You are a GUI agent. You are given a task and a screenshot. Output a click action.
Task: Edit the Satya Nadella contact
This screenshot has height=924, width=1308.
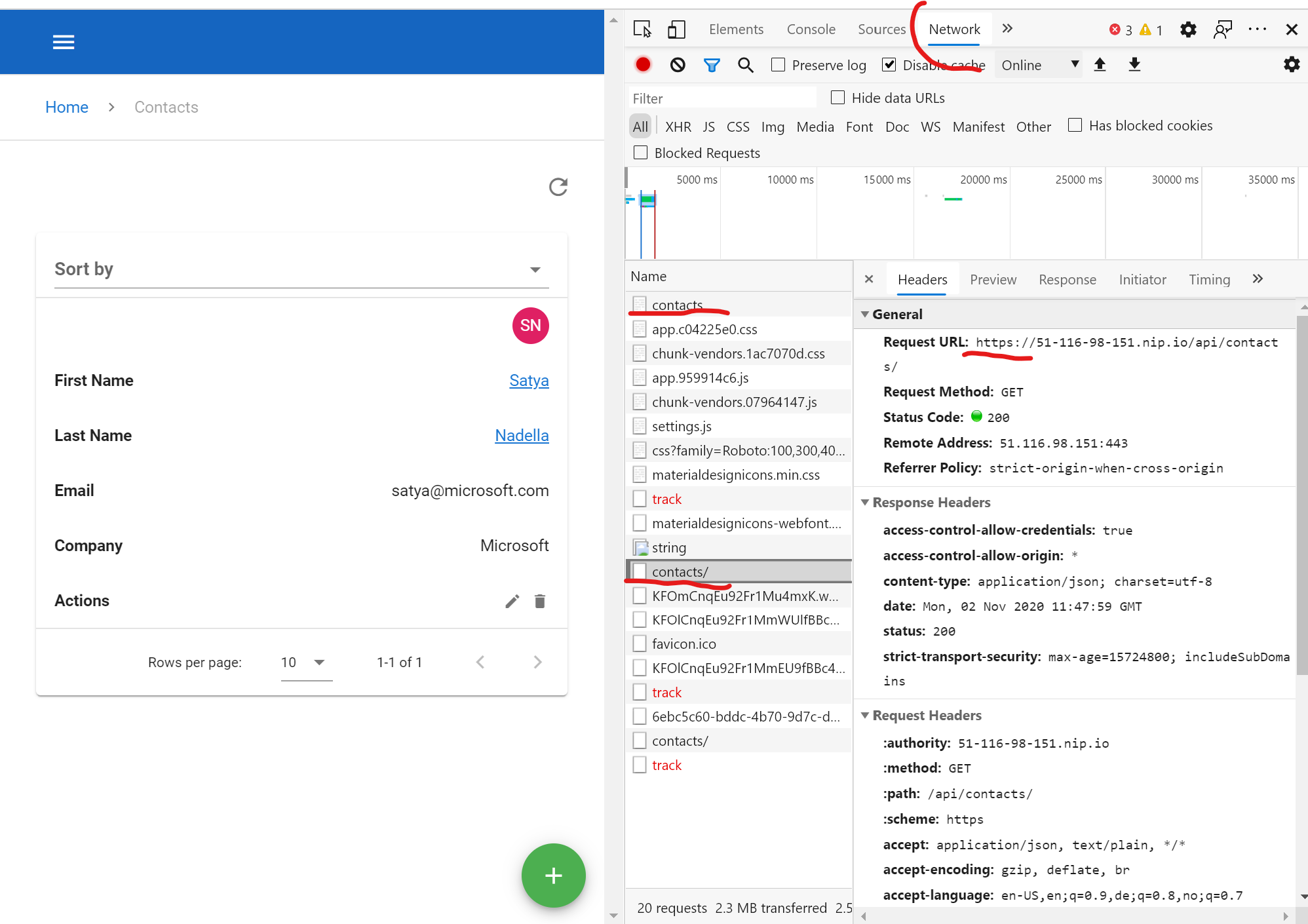click(x=512, y=601)
